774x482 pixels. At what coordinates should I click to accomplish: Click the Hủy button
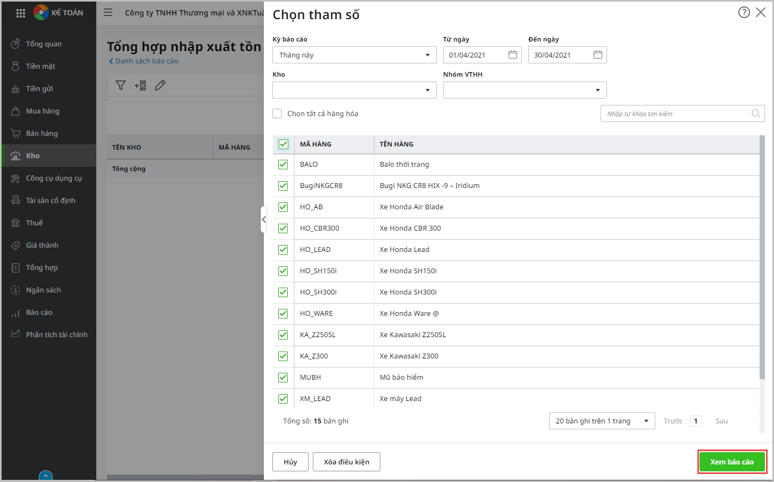[x=290, y=462]
